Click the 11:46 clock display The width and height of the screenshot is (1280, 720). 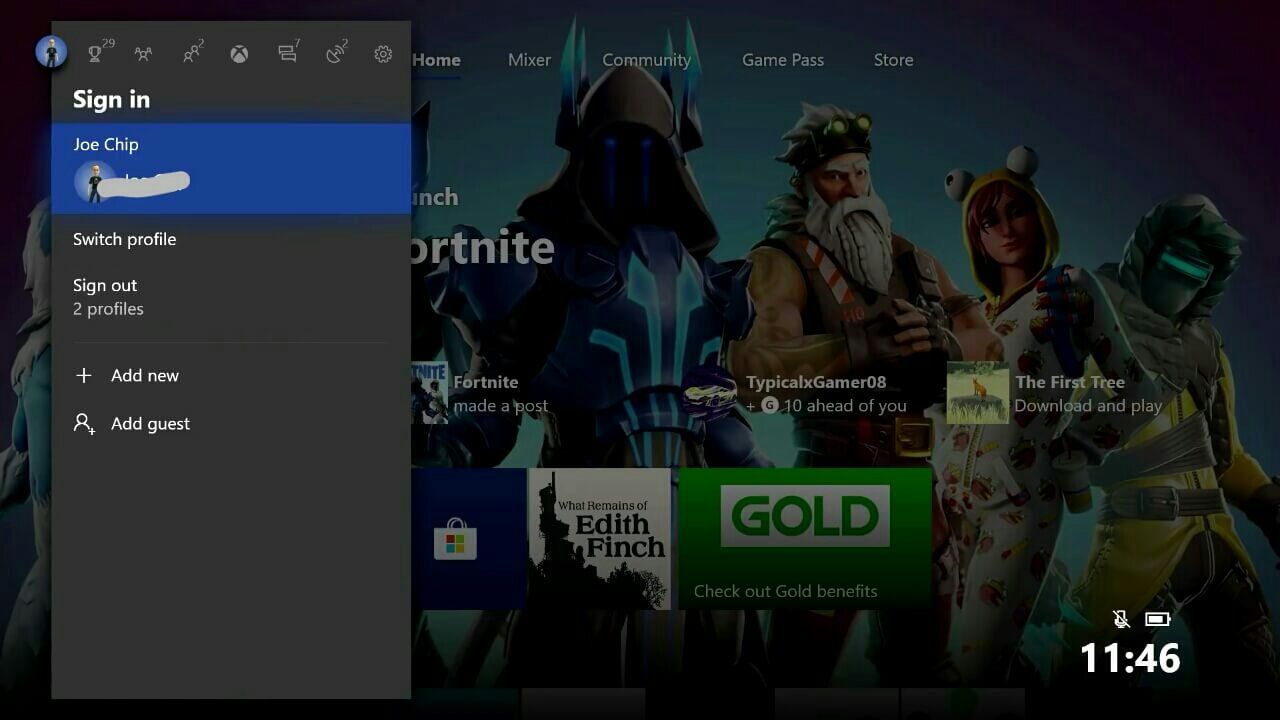pyautogui.click(x=1130, y=658)
